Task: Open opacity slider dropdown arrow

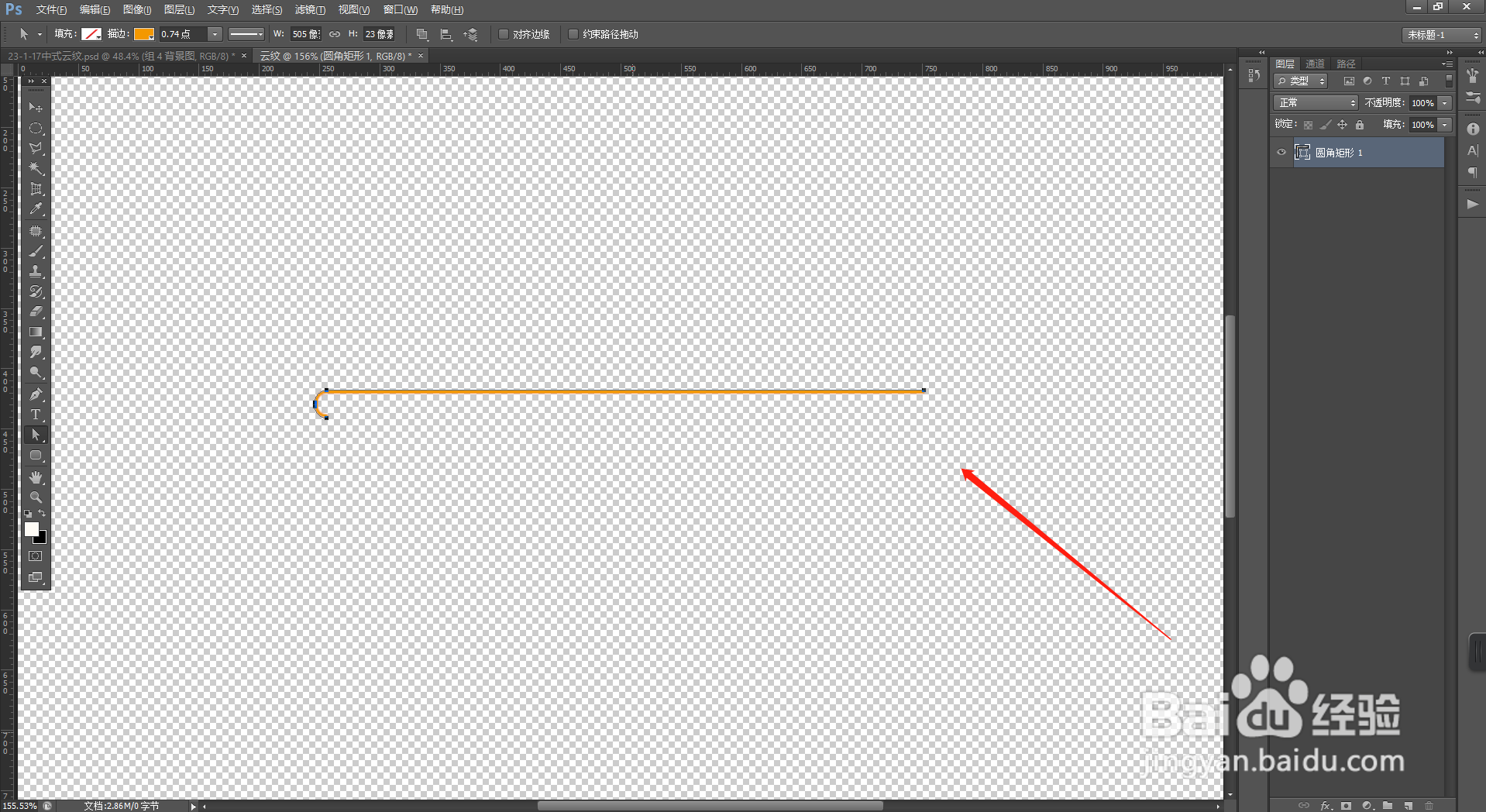Action: [x=1445, y=103]
